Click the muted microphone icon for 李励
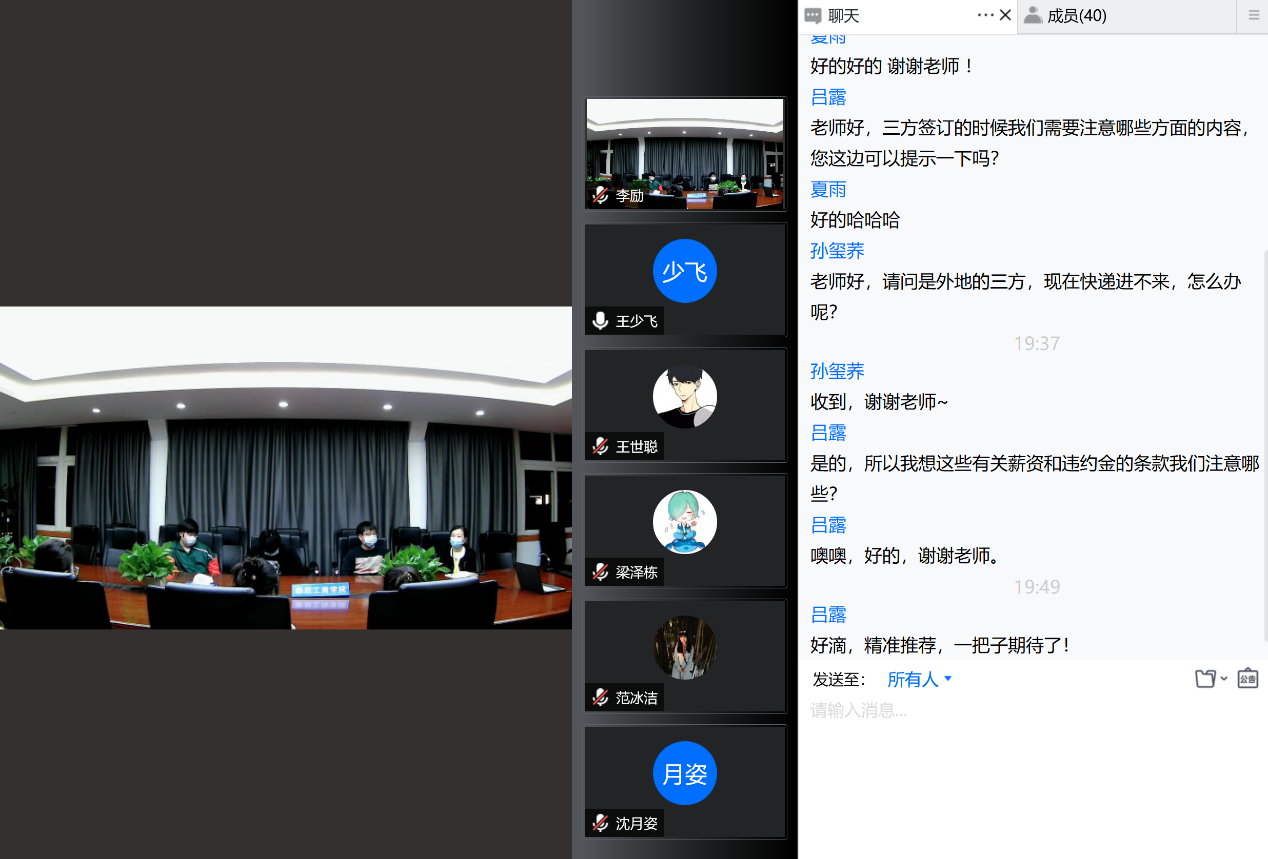The width and height of the screenshot is (1268, 859). click(600, 195)
